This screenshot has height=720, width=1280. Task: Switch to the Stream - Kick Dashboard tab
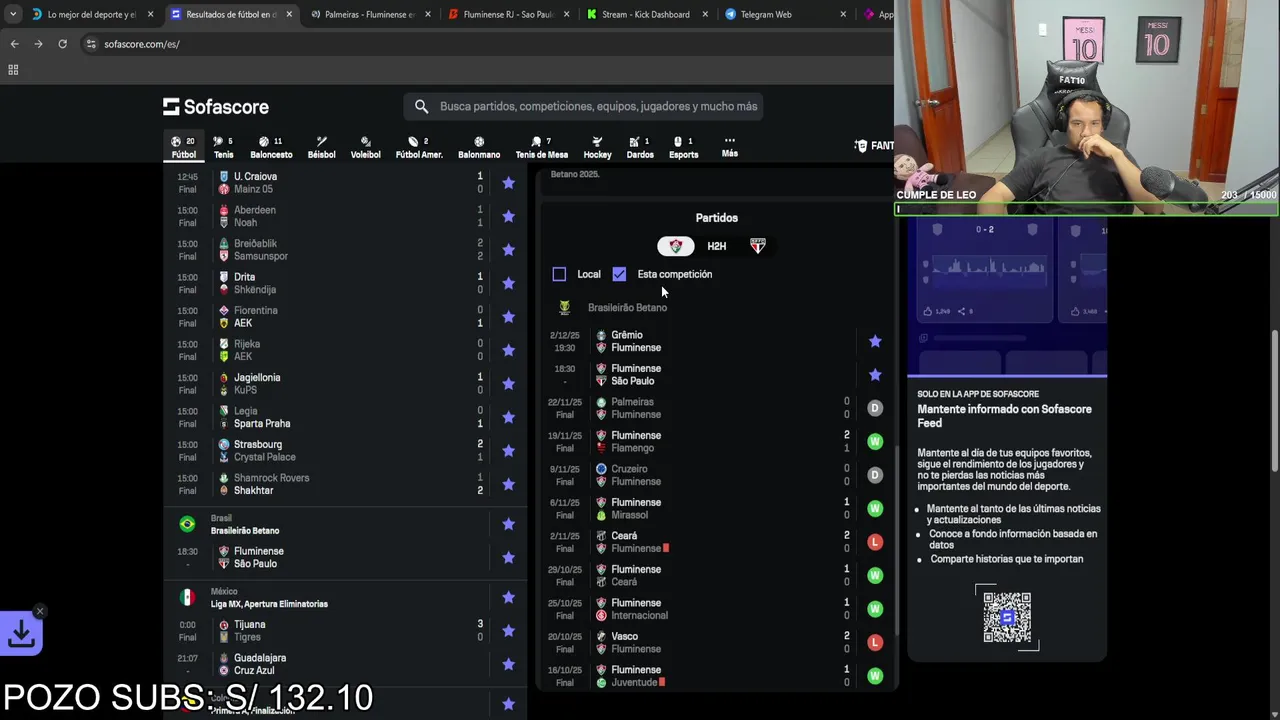click(646, 14)
